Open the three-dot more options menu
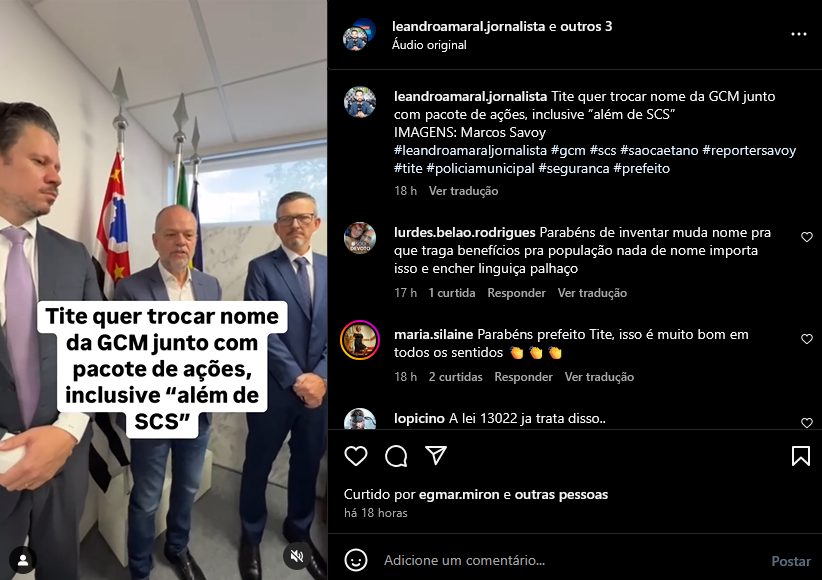The height and width of the screenshot is (580, 822). click(x=798, y=34)
